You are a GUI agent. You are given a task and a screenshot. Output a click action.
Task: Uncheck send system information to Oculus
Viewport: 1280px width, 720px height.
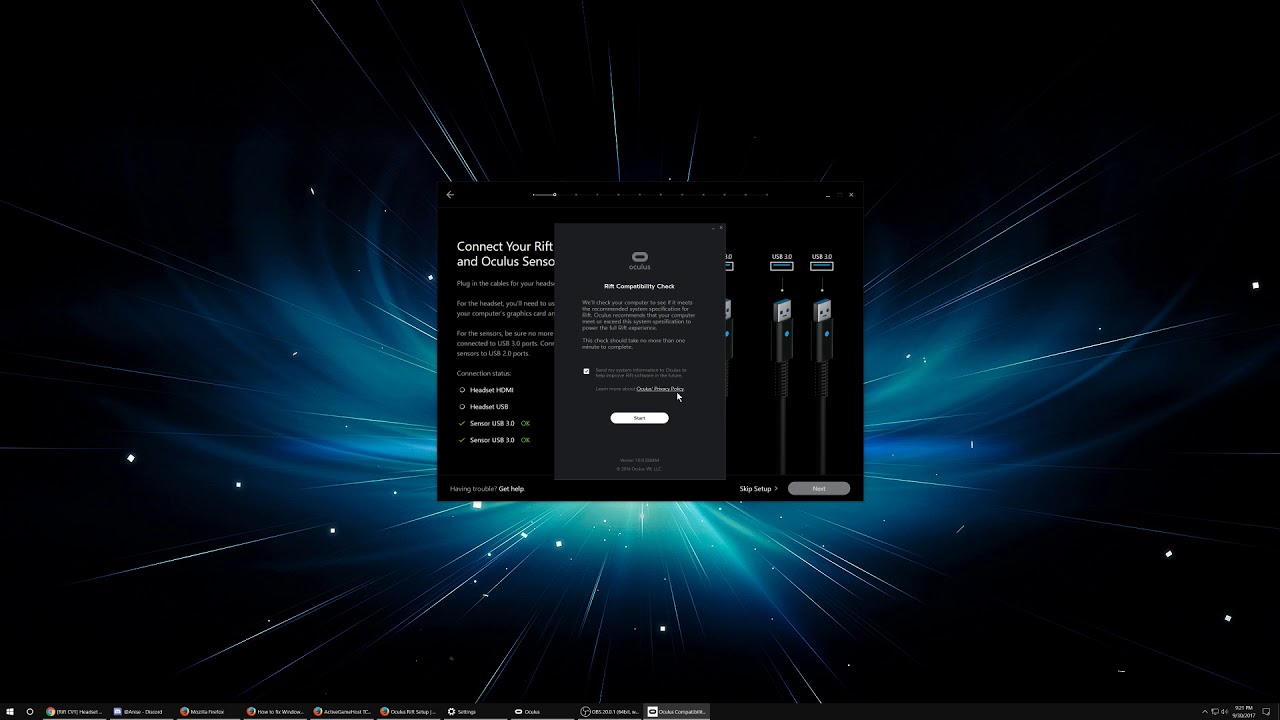coord(586,371)
